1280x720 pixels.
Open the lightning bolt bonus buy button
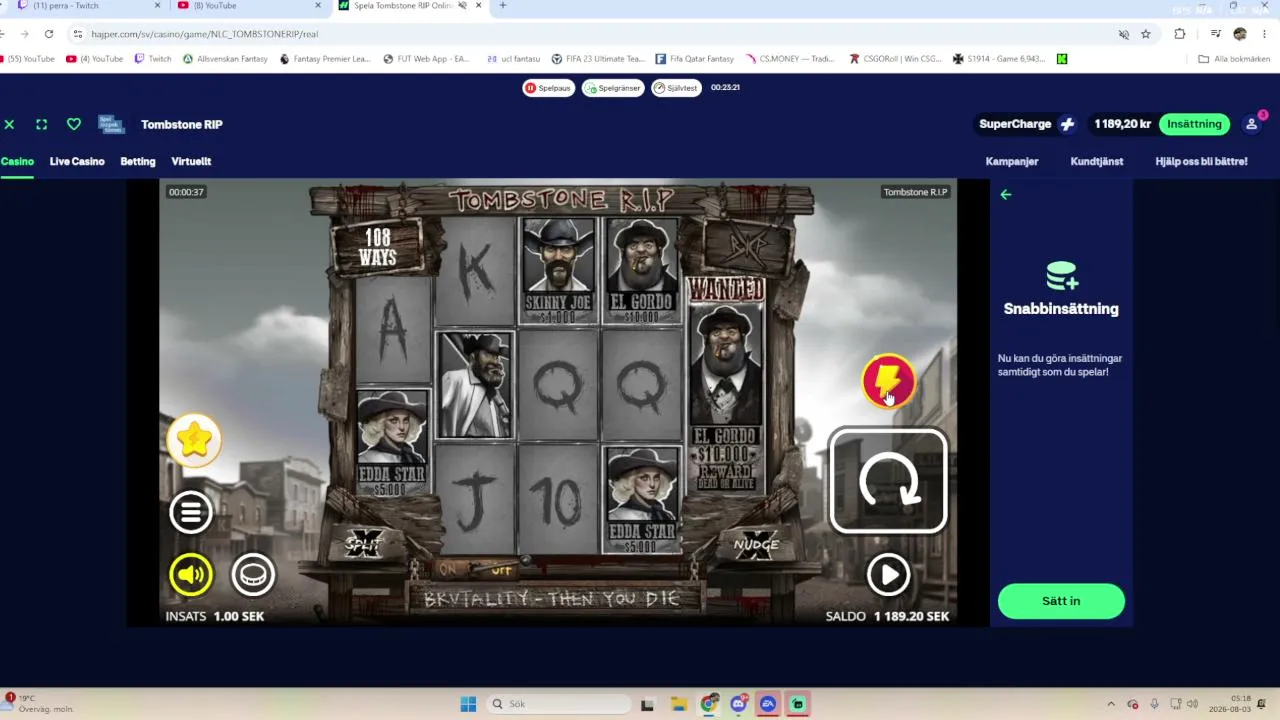(888, 381)
